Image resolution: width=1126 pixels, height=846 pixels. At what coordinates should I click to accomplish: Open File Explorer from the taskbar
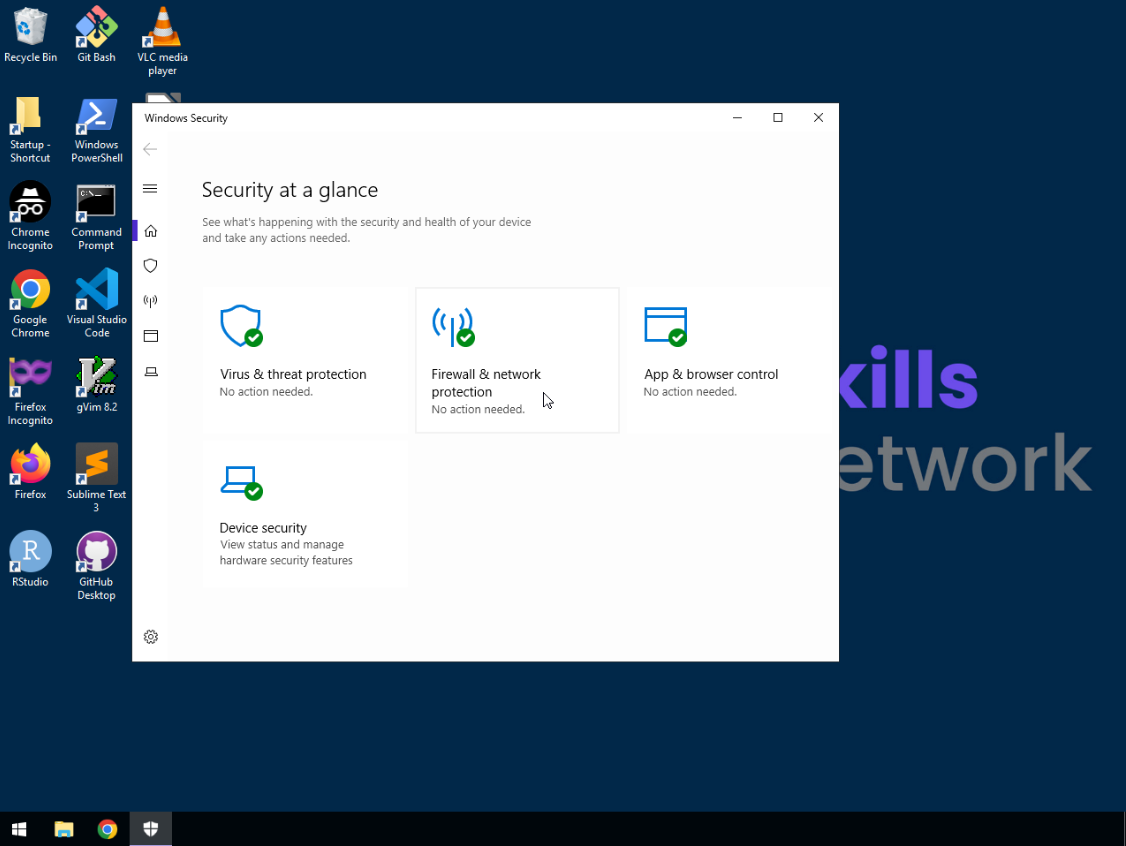(63, 829)
